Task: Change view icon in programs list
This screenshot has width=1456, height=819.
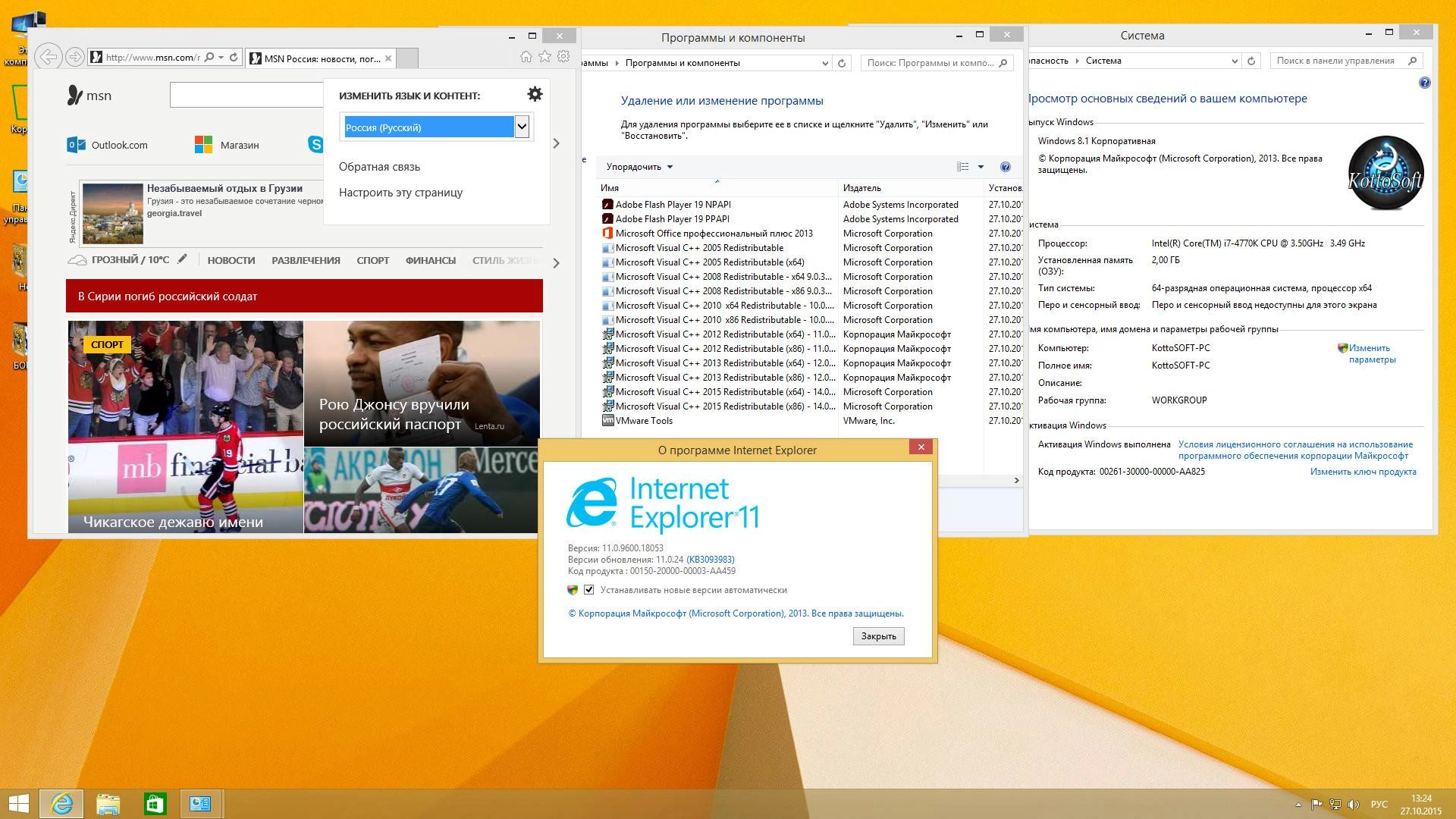Action: point(963,167)
